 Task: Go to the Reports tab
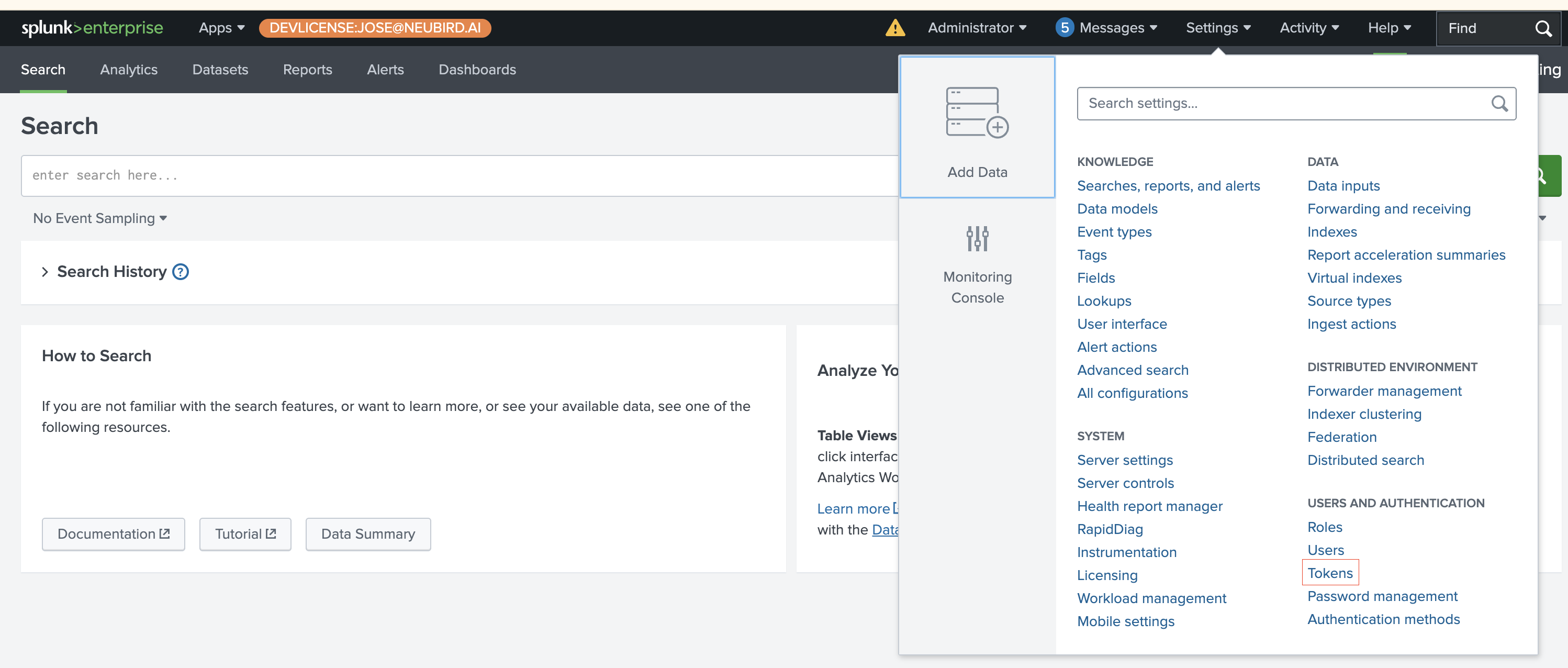click(307, 70)
